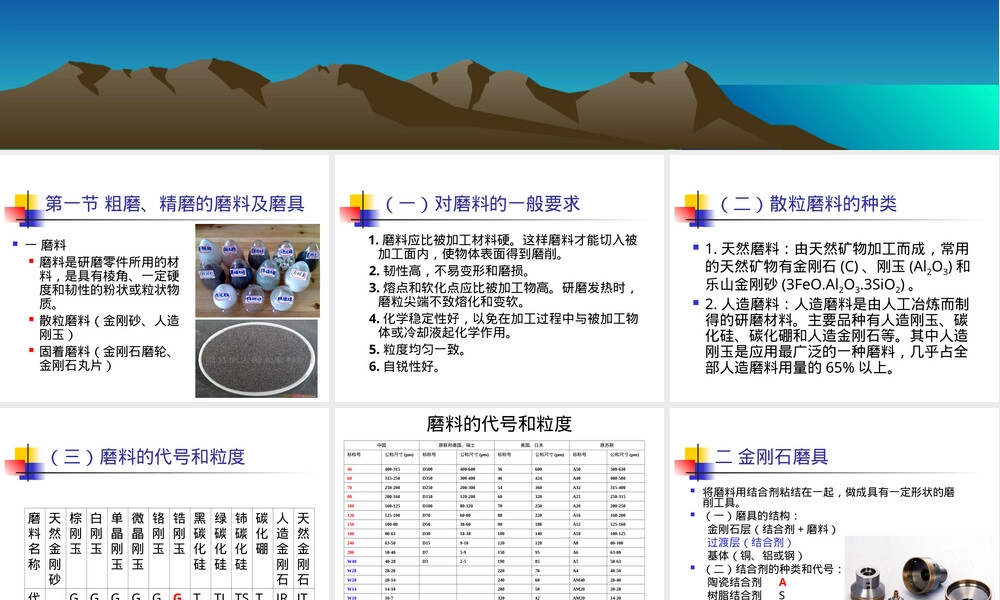Open the mountain landscape title slide
Image resolution: width=1000 pixels, height=600 pixels.
500,75
